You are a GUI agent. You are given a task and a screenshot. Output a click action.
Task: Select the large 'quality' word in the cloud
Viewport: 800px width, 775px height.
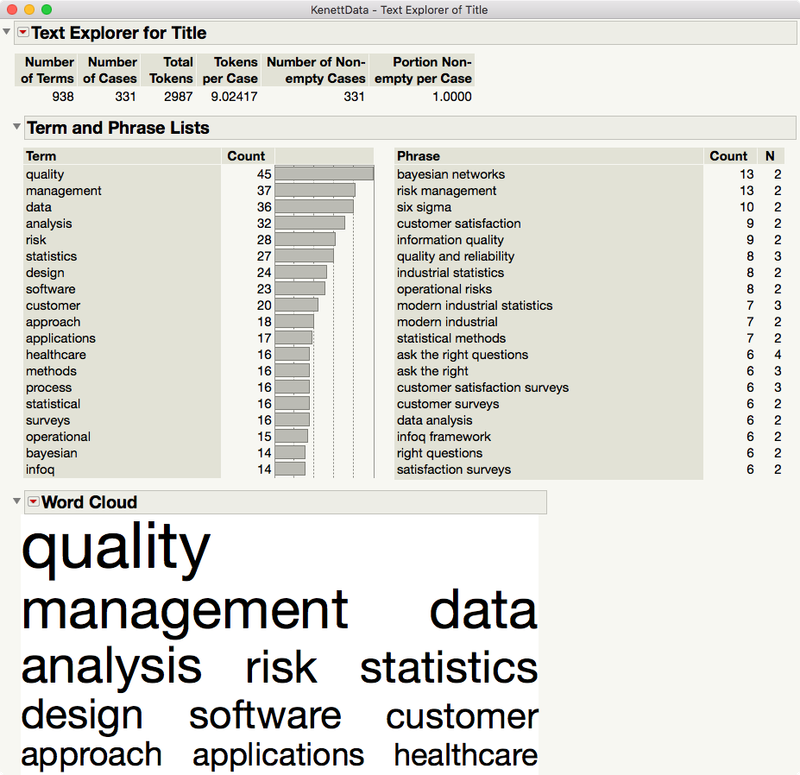coord(115,549)
